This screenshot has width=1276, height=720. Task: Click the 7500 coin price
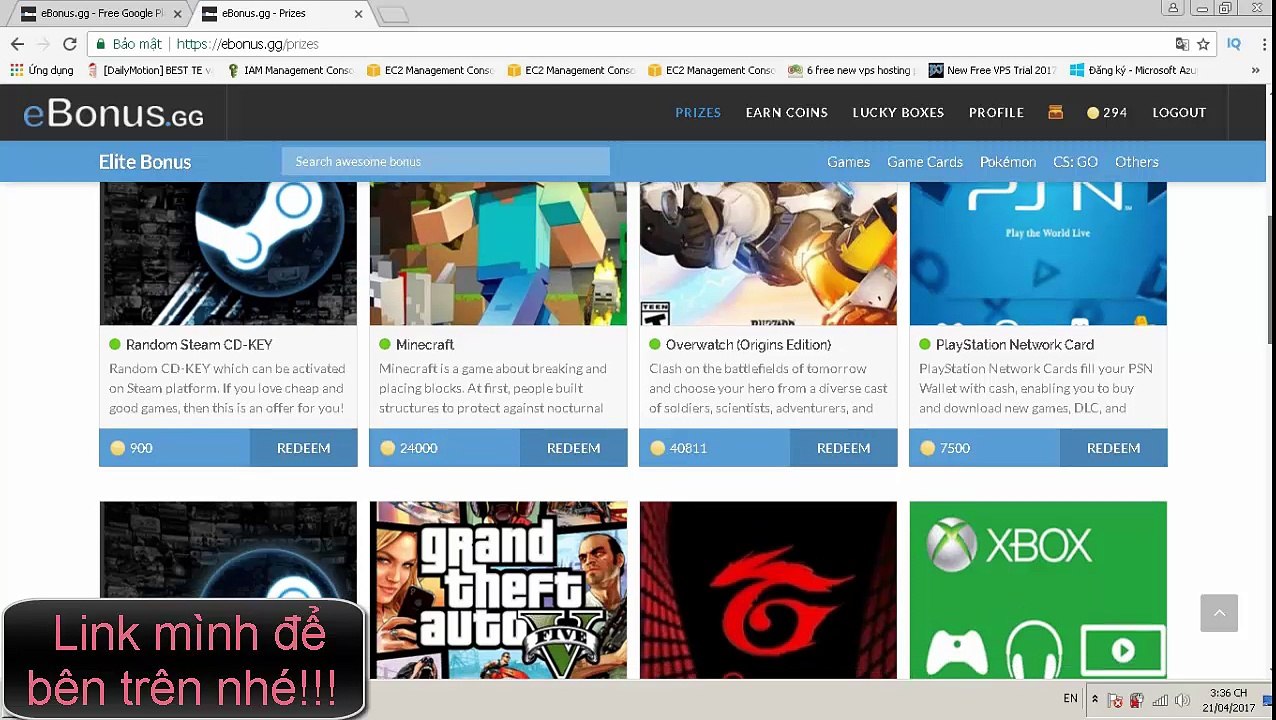tap(954, 448)
